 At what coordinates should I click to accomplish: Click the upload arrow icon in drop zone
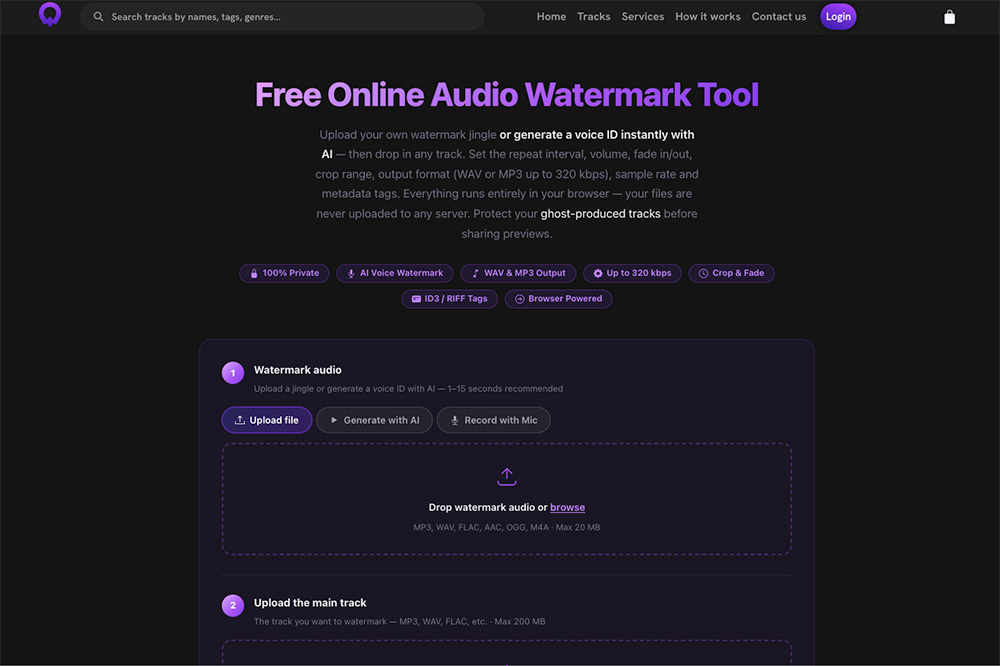507,476
